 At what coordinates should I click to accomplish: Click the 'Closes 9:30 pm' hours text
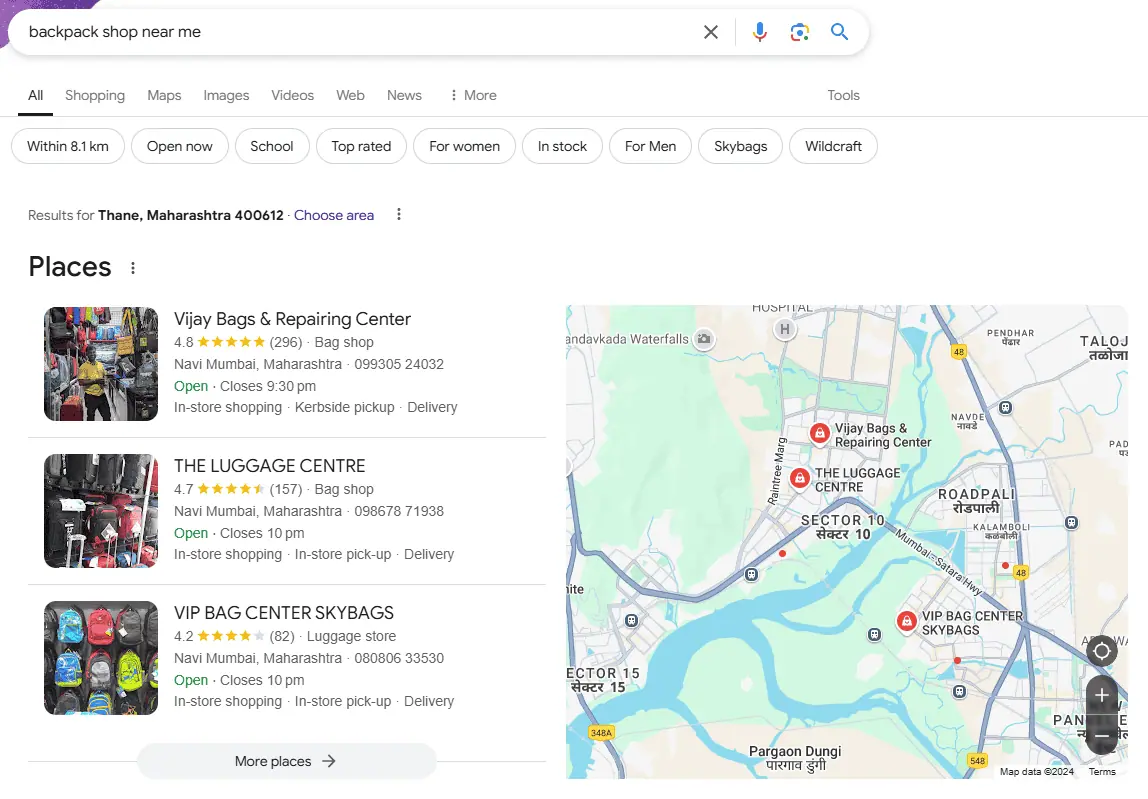268,386
